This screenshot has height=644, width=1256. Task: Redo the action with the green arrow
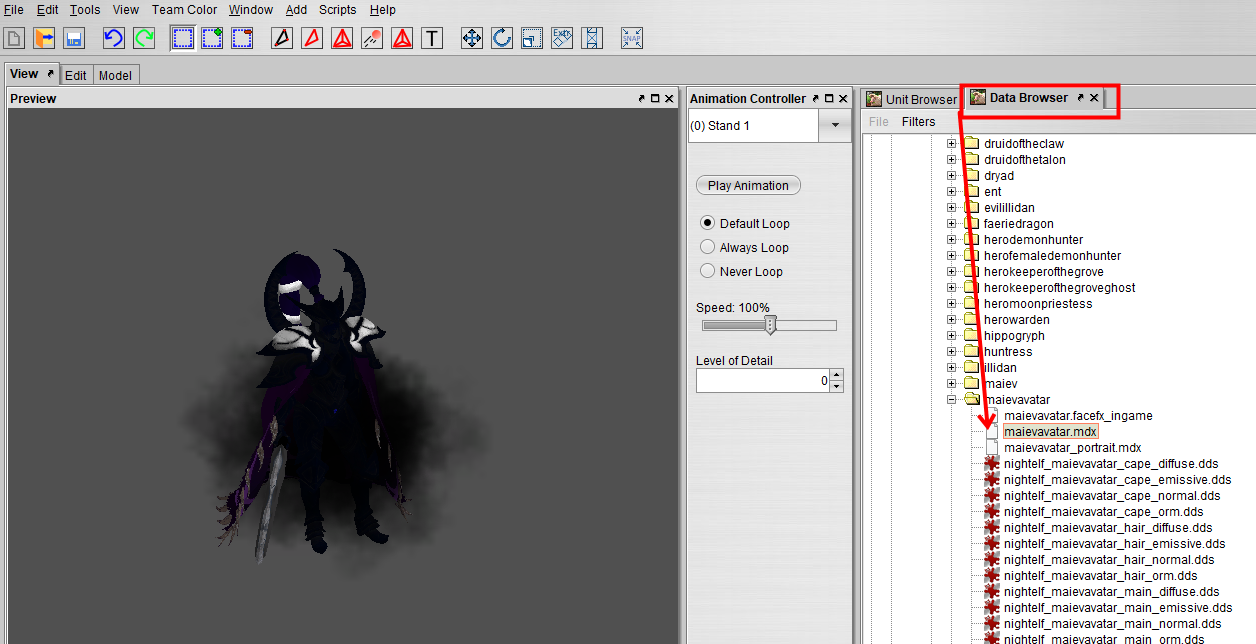coord(144,38)
